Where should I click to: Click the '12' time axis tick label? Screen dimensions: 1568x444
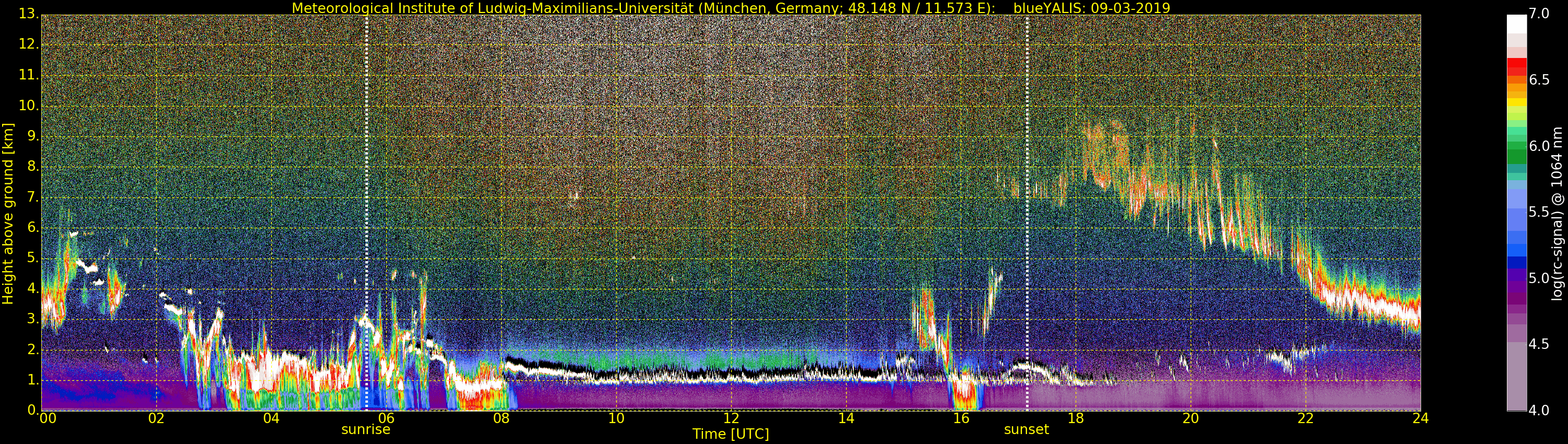[x=732, y=418]
